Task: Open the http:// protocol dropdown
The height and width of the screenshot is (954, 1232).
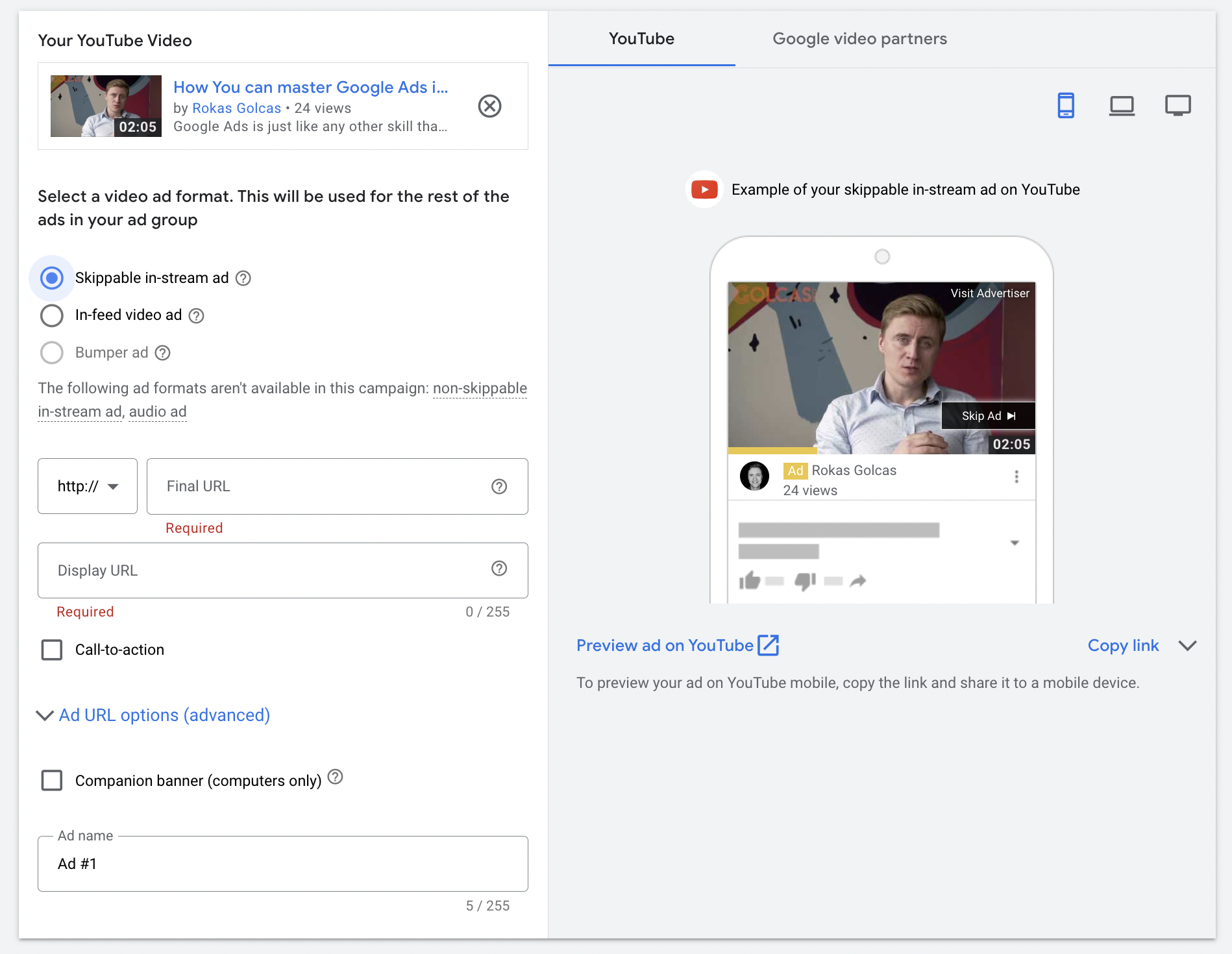Action: coord(88,486)
